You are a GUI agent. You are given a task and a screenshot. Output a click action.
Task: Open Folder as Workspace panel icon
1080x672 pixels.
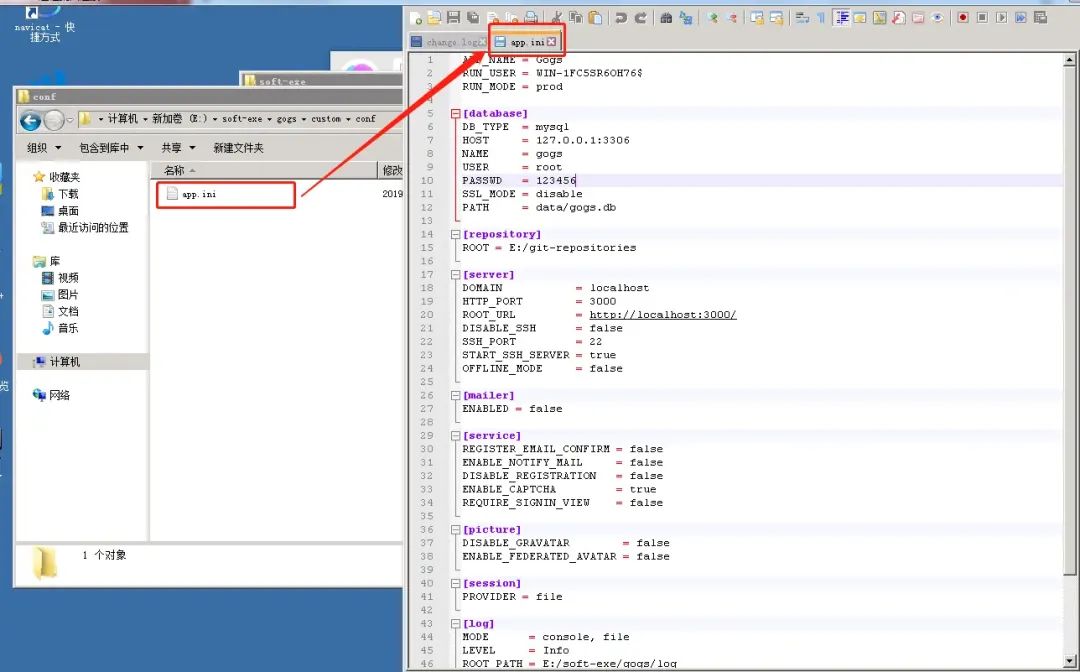click(918, 18)
